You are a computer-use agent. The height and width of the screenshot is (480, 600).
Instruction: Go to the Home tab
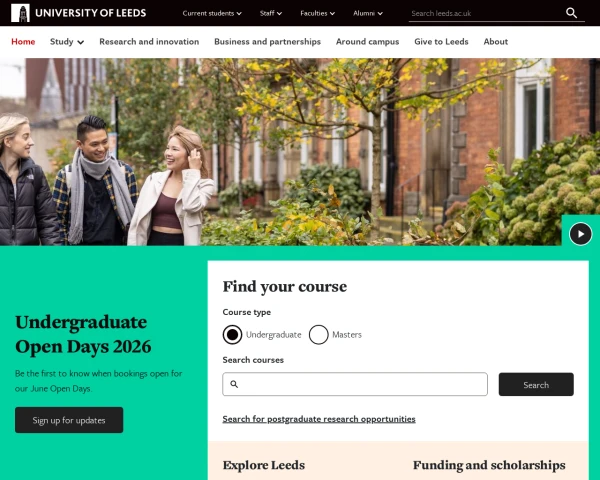click(23, 42)
